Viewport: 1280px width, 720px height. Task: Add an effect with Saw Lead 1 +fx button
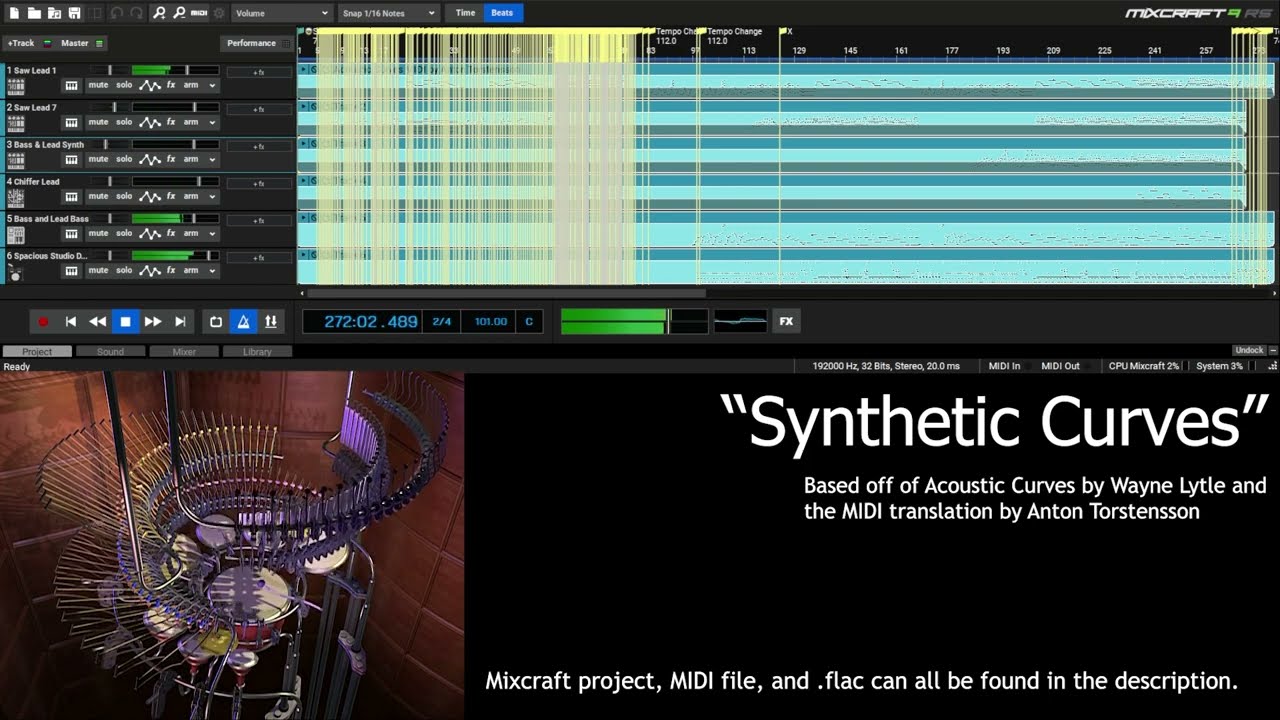(x=258, y=72)
